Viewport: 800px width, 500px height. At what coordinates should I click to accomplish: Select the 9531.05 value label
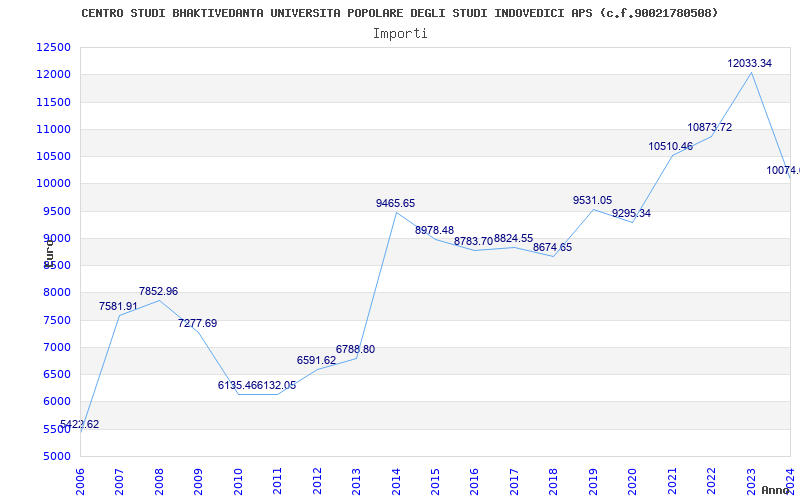(592, 201)
